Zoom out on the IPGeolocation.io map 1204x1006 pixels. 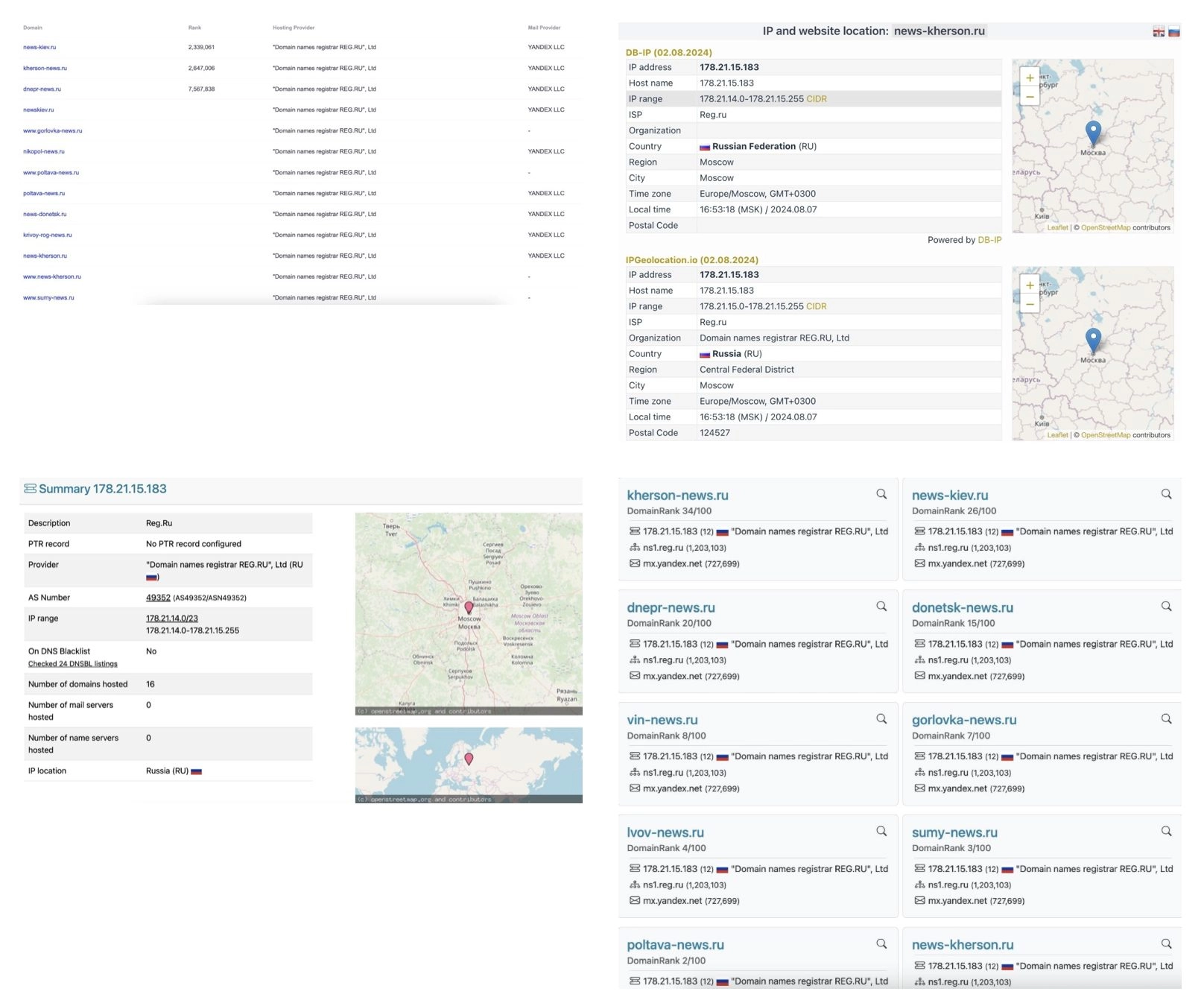tap(1030, 303)
